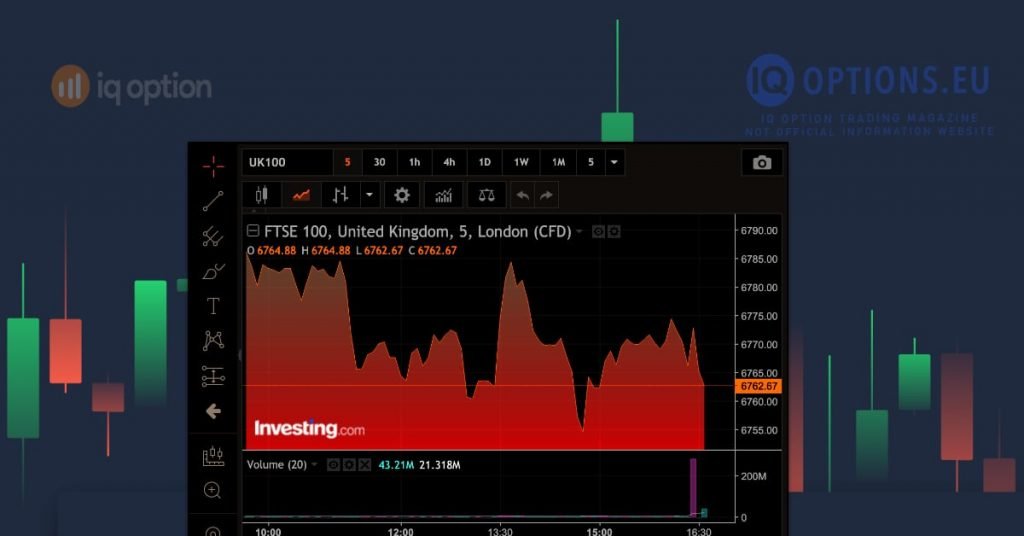
Task: Select the brush drawing tool
Action: click(x=213, y=272)
